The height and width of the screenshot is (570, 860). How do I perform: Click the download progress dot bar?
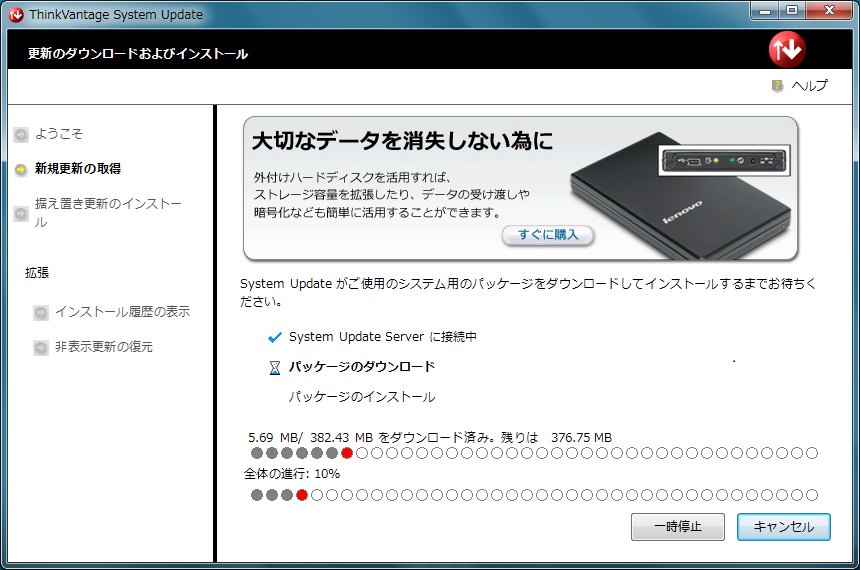(x=534, y=453)
